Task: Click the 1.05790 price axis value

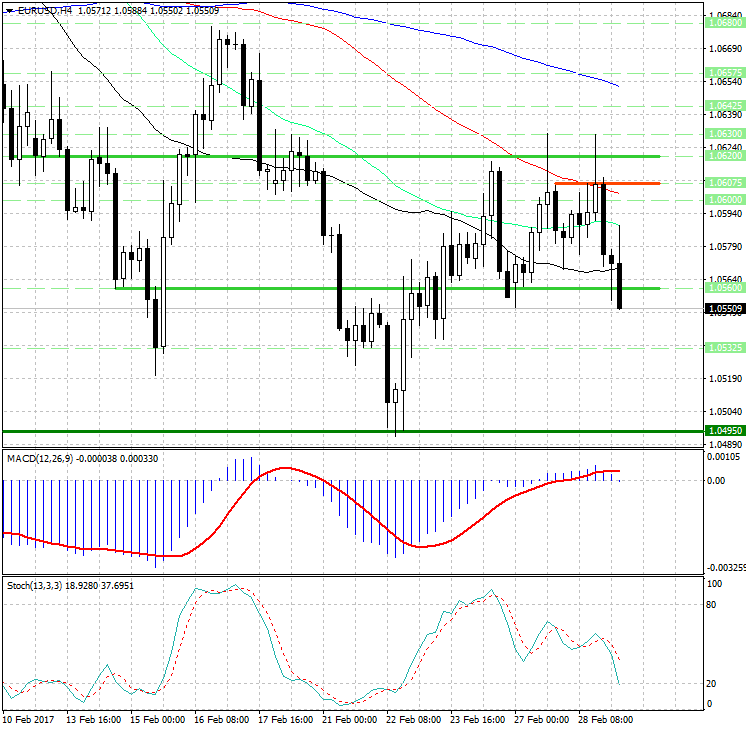Action: click(x=726, y=247)
